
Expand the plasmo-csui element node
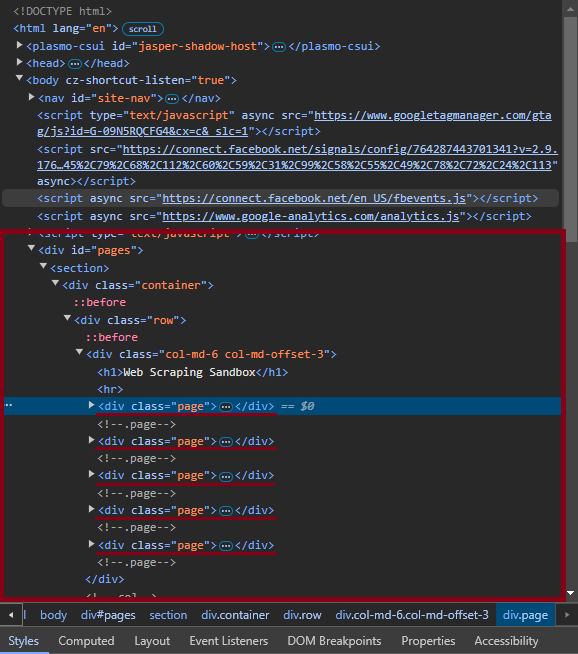[19, 45]
